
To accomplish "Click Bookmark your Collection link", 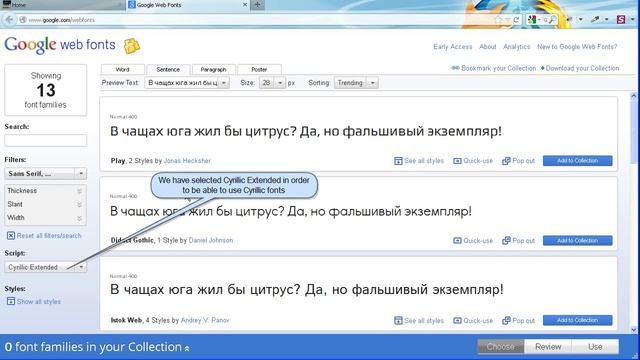I will 493,68.
